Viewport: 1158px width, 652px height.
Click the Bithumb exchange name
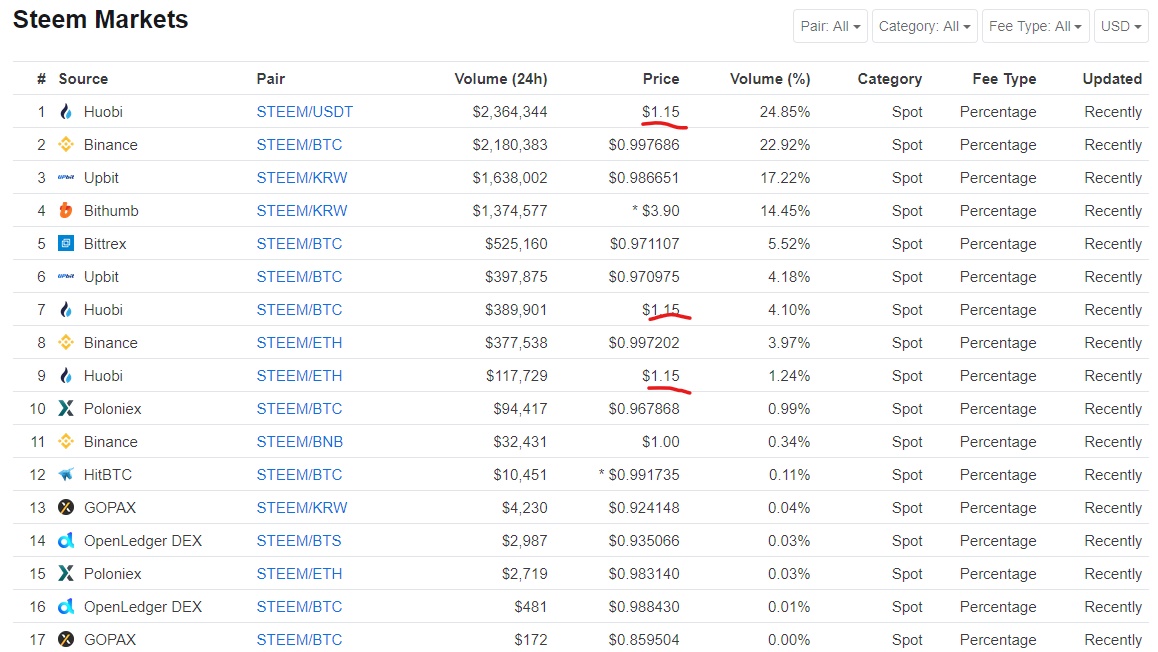(111, 210)
